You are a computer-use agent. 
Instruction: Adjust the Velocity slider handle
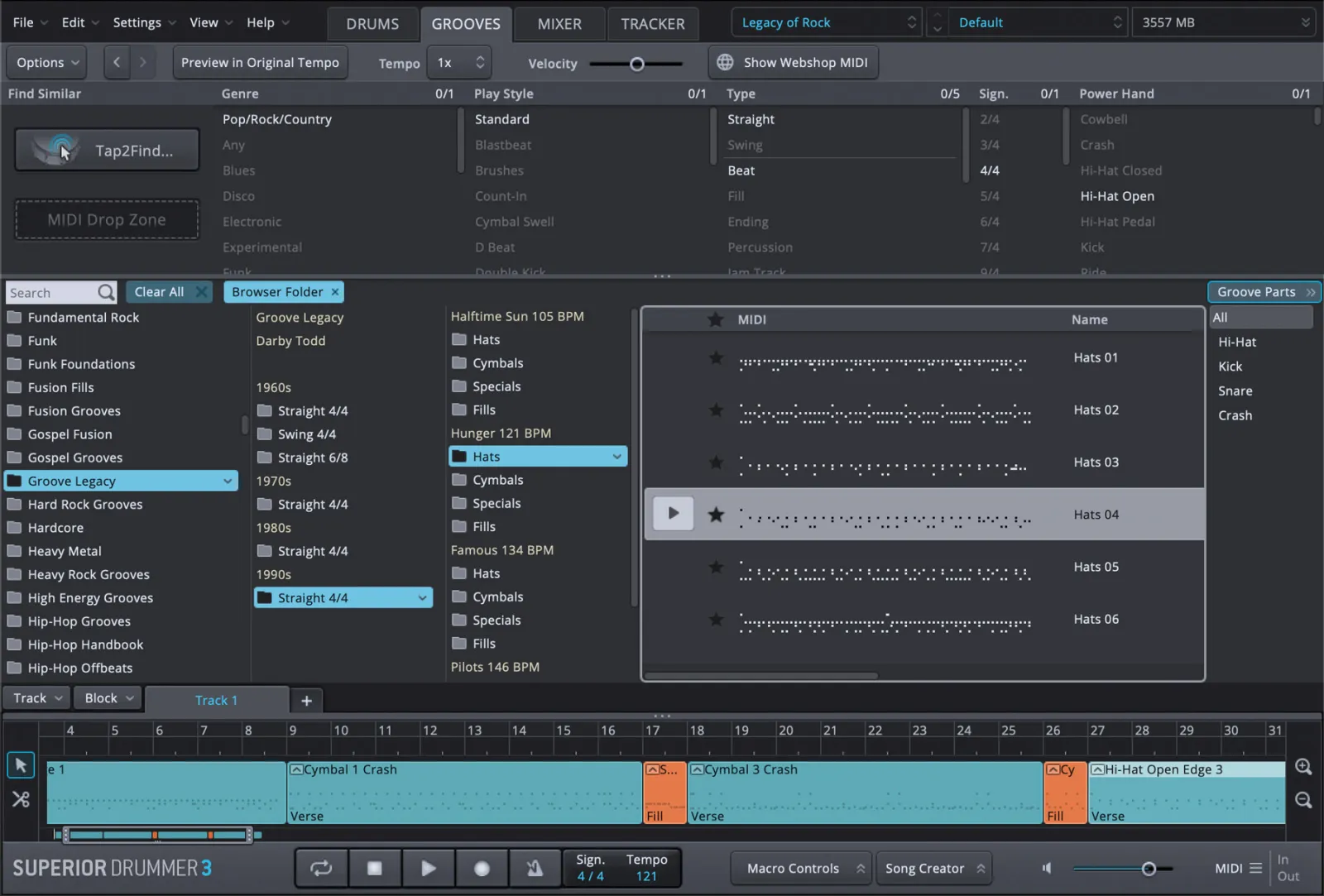(x=636, y=64)
